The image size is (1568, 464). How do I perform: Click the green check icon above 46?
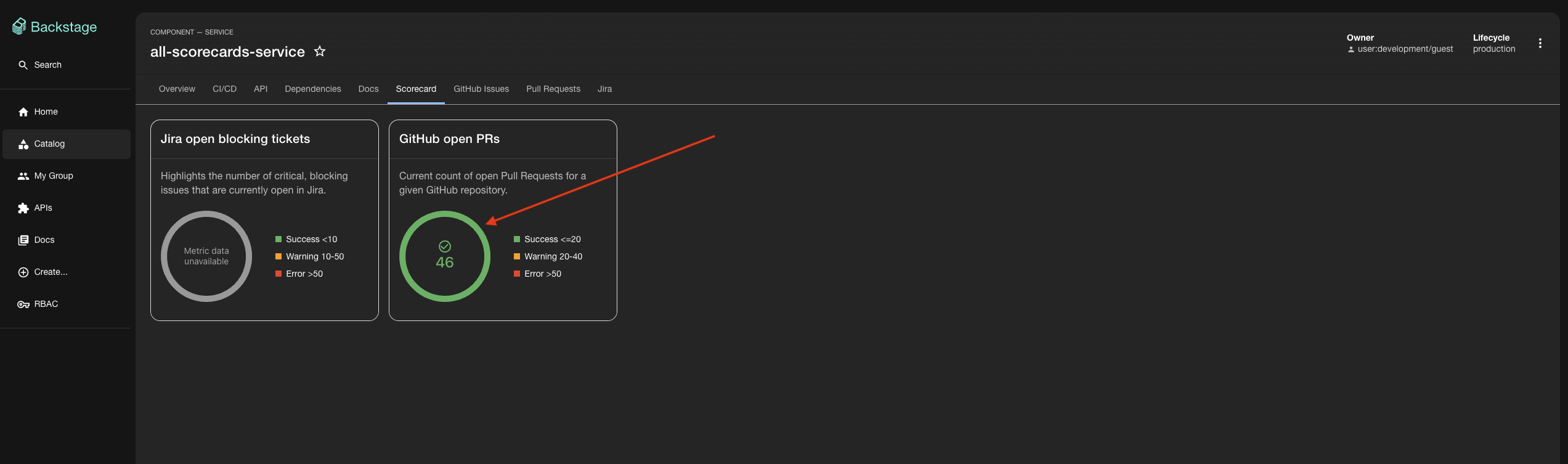445,246
